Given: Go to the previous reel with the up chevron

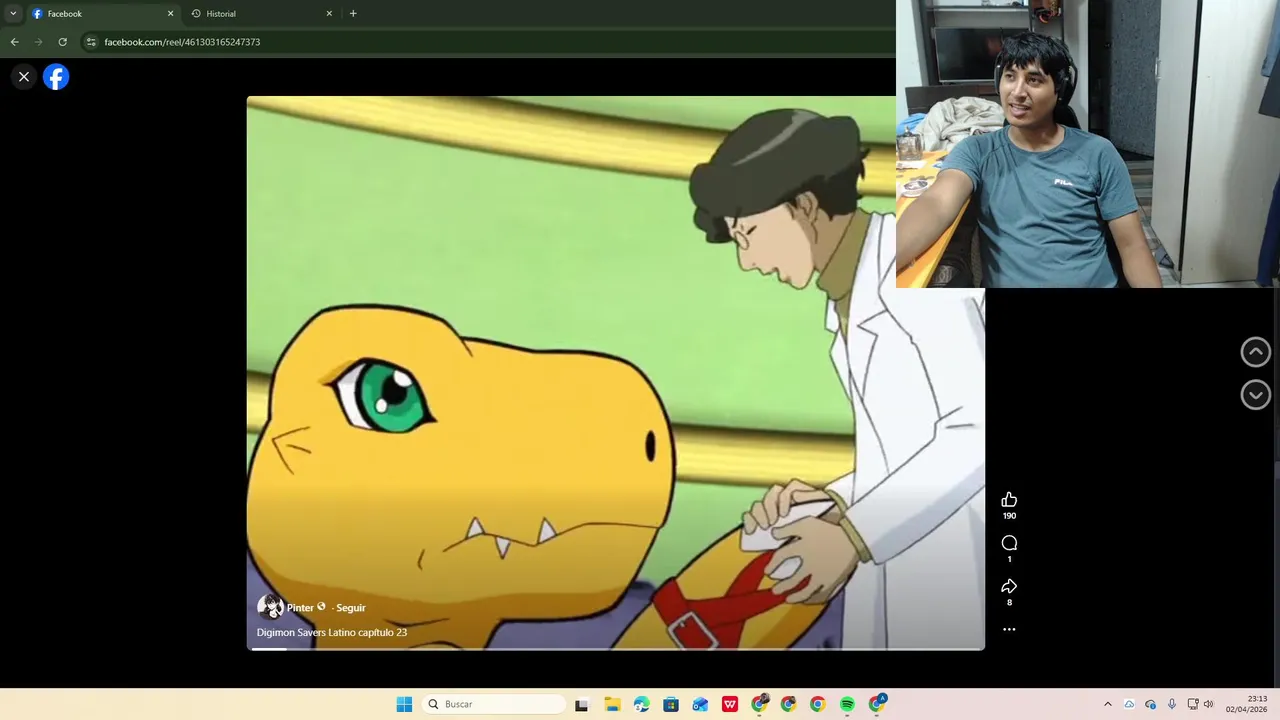Looking at the screenshot, I should pyautogui.click(x=1256, y=352).
